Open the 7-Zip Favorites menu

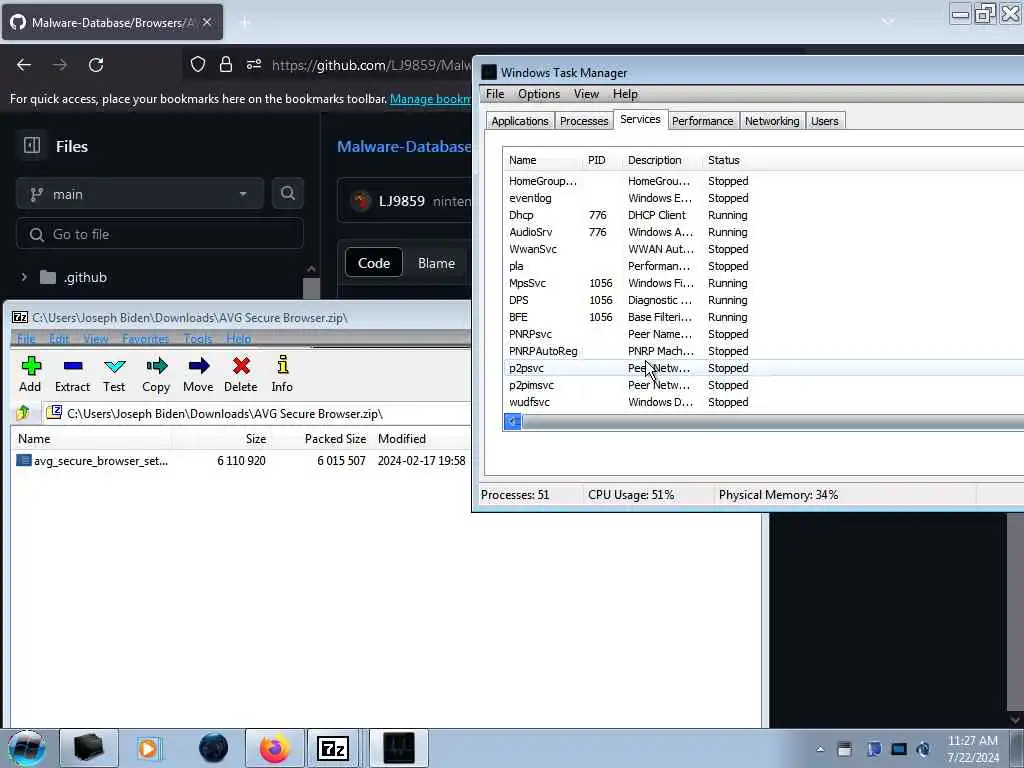tap(145, 338)
